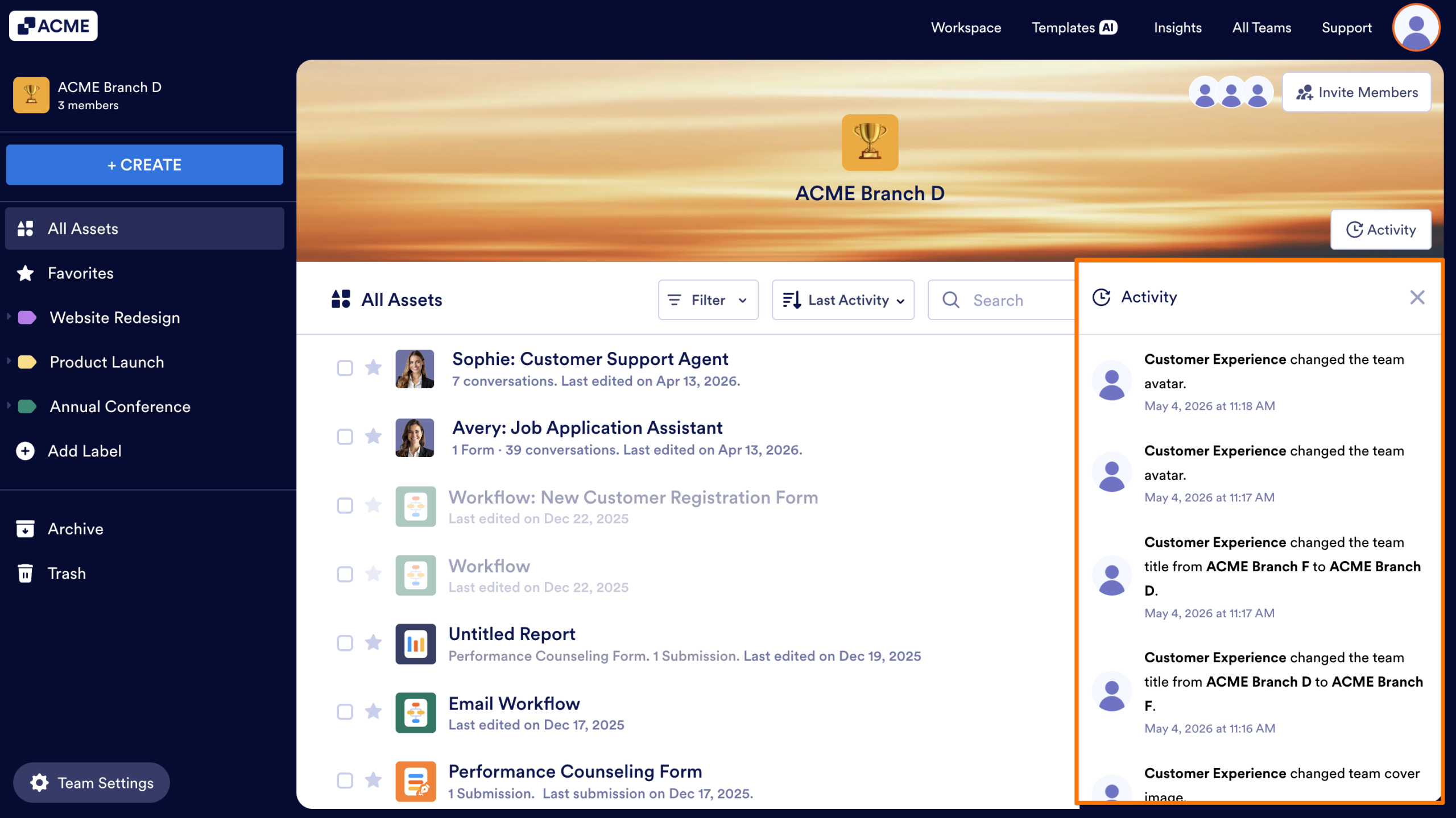Click the Workflow: New Customer Registration Form icon
The height and width of the screenshot is (818, 1456).
pyautogui.click(x=416, y=506)
